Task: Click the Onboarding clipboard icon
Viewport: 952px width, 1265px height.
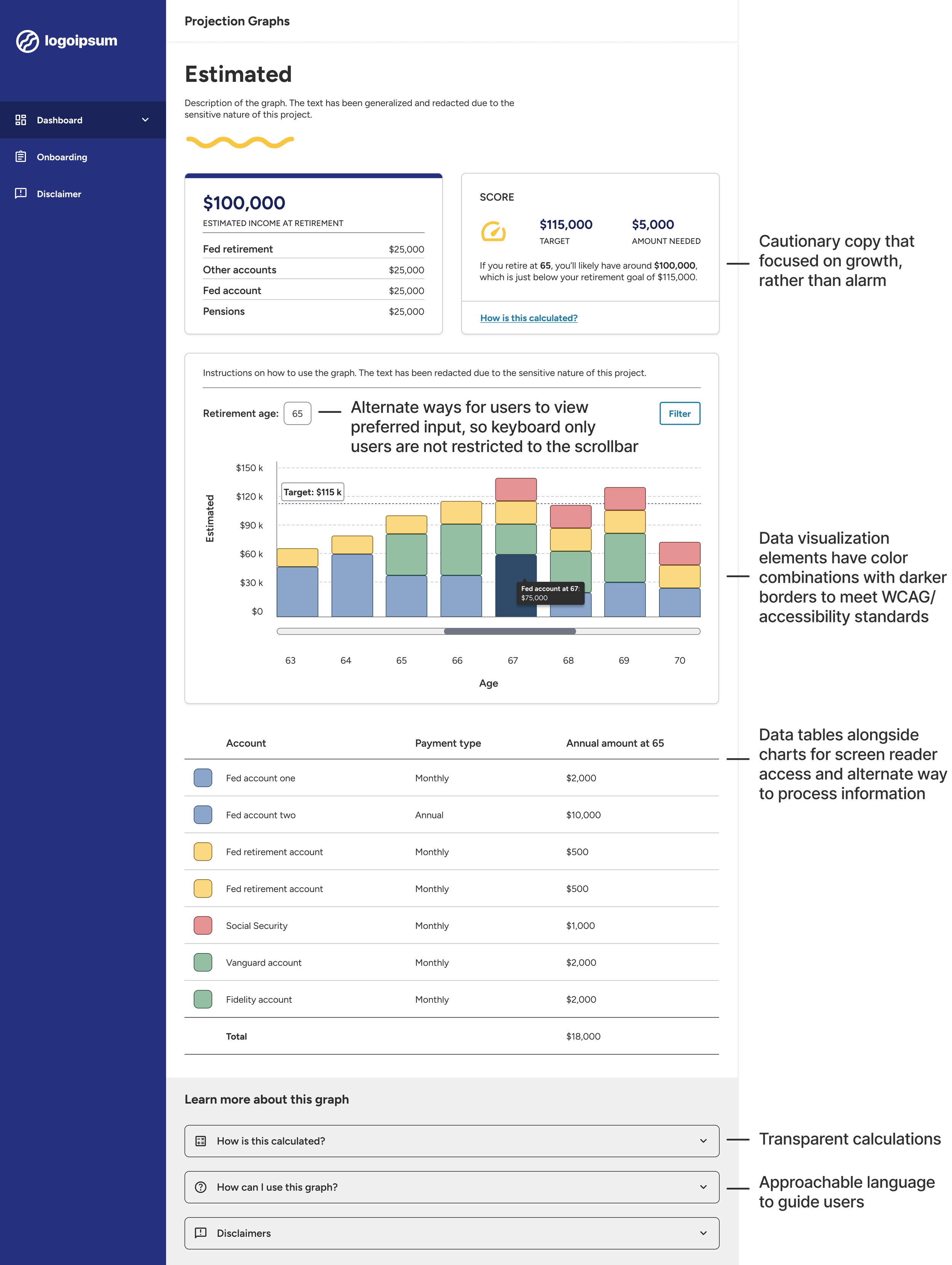Action: pos(21,157)
